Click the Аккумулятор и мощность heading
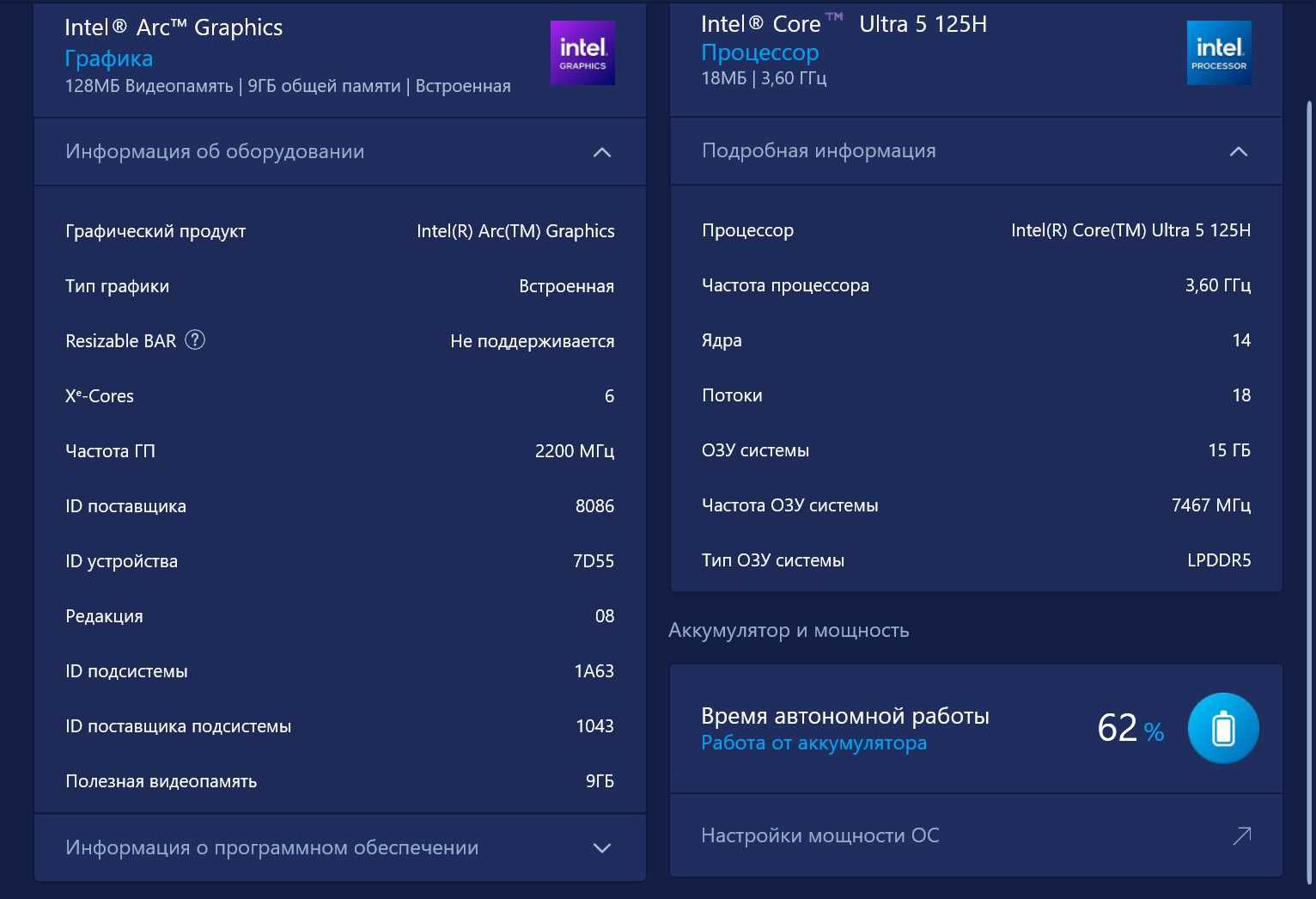Image resolution: width=1316 pixels, height=899 pixels. 789,630
